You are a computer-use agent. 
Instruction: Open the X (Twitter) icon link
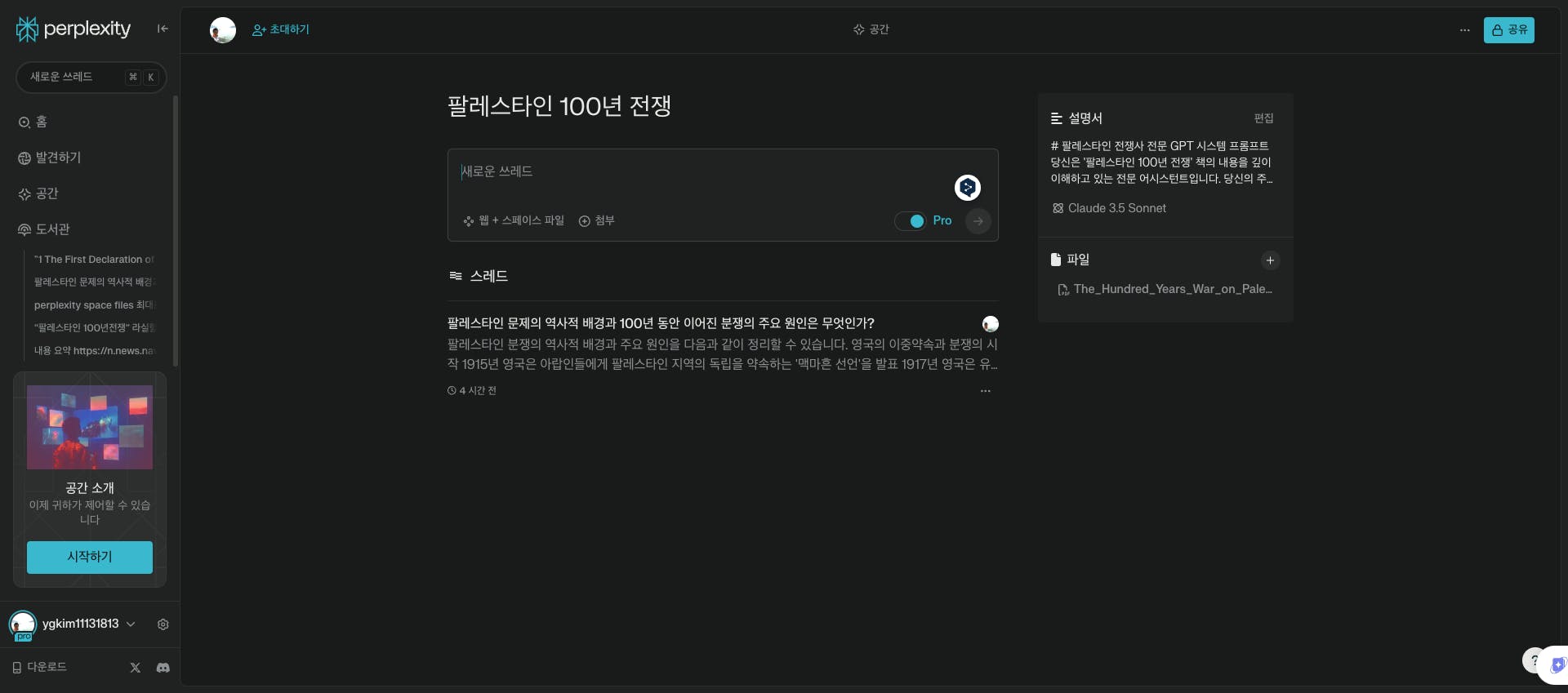(136, 668)
